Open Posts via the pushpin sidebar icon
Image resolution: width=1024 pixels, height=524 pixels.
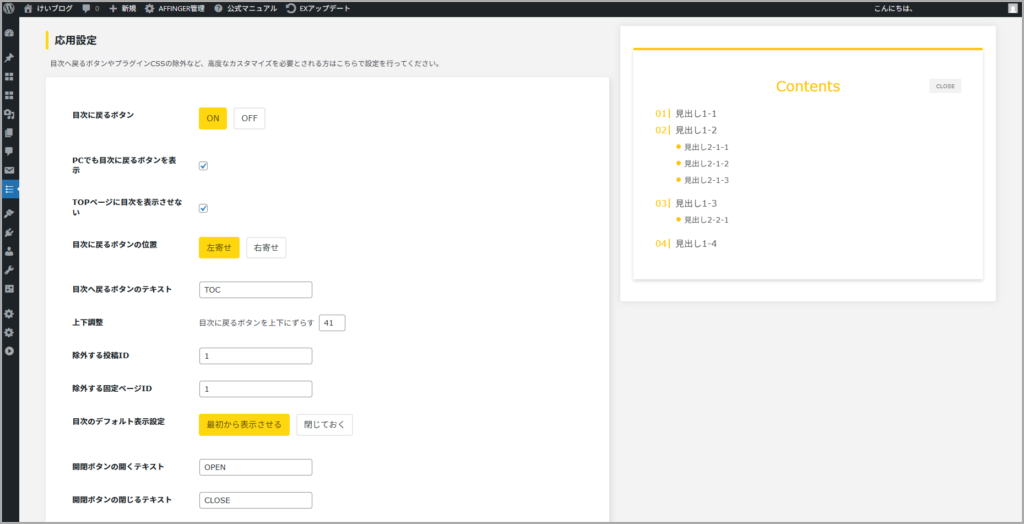click(9, 58)
